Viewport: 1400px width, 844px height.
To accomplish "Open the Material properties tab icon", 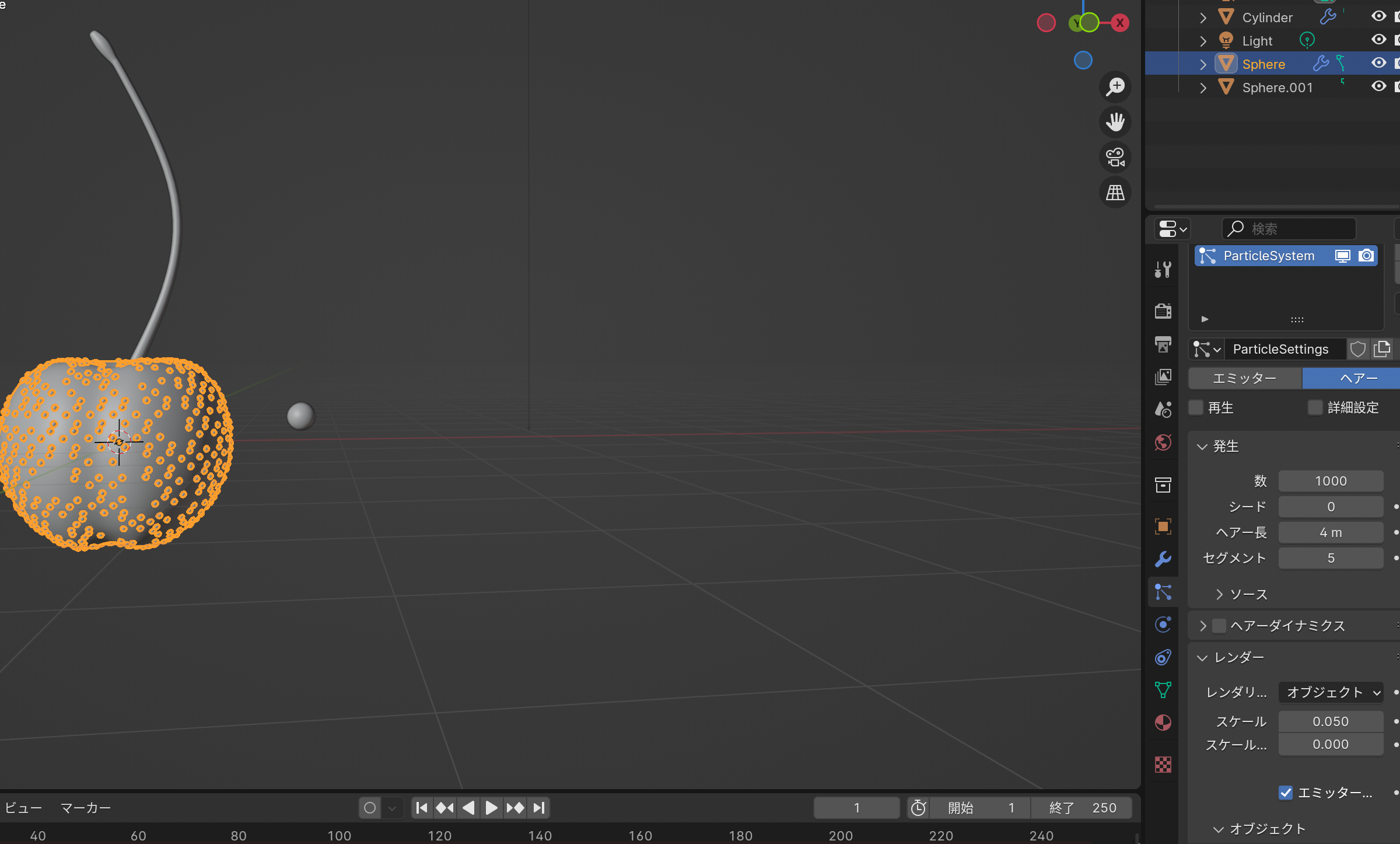I will [1163, 723].
